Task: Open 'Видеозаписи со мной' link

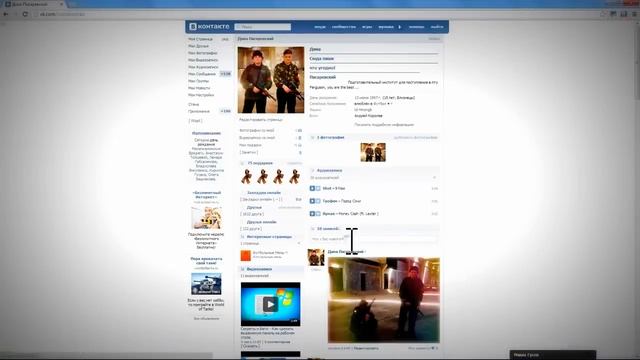Action: (257, 138)
